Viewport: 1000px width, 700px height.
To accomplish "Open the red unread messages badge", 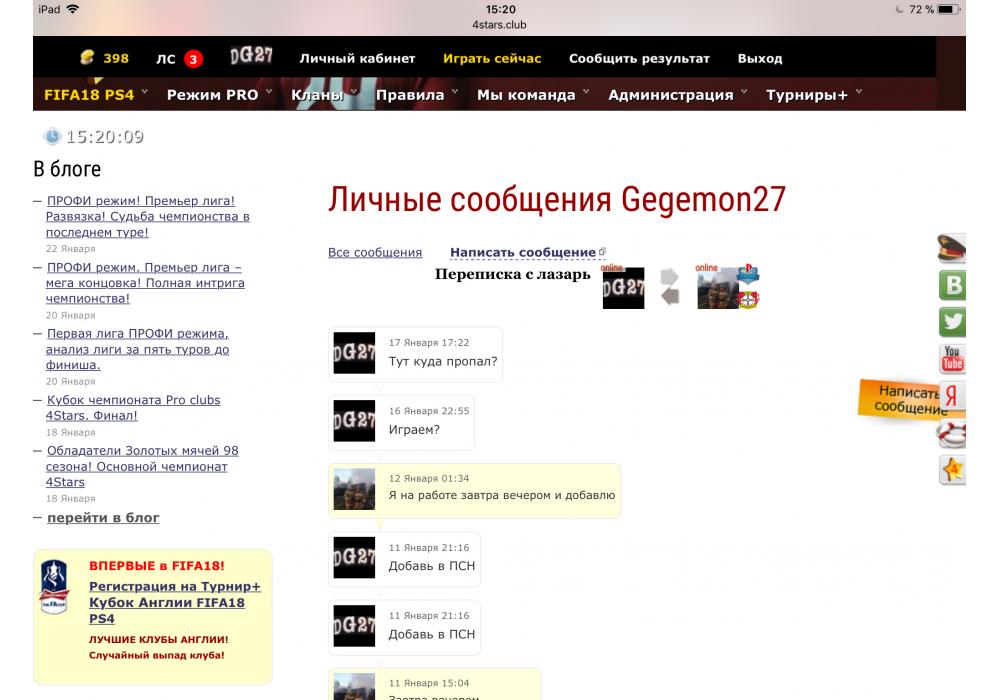I will pyautogui.click(x=193, y=59).
